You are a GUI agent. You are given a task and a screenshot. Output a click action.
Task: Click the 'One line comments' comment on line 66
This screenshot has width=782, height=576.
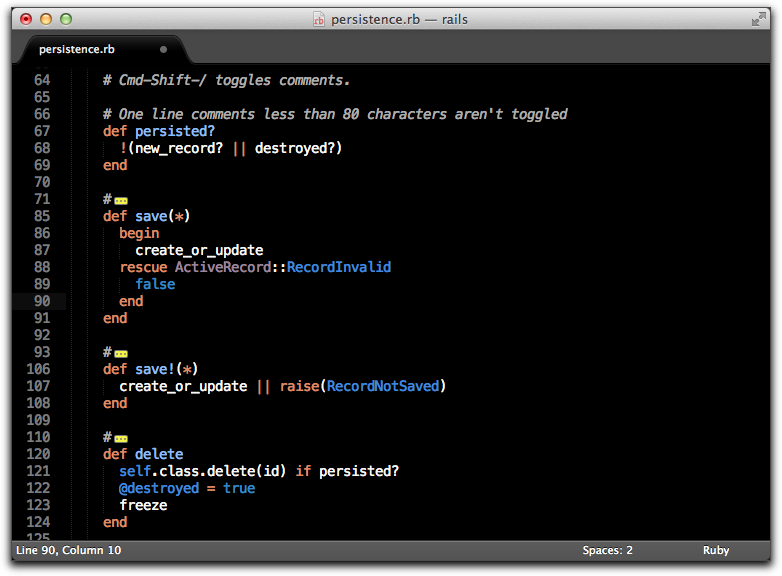click(x=335, y=114)
